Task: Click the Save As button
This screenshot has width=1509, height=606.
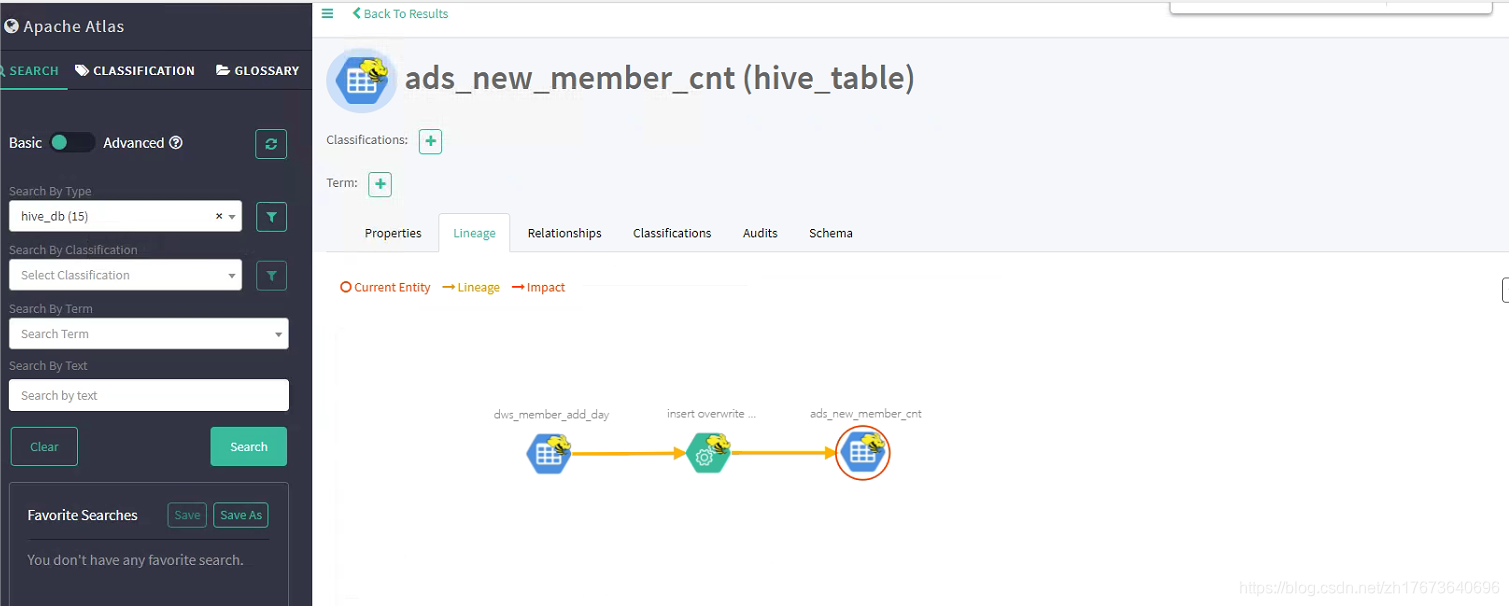Action: [x=241, y=515]
